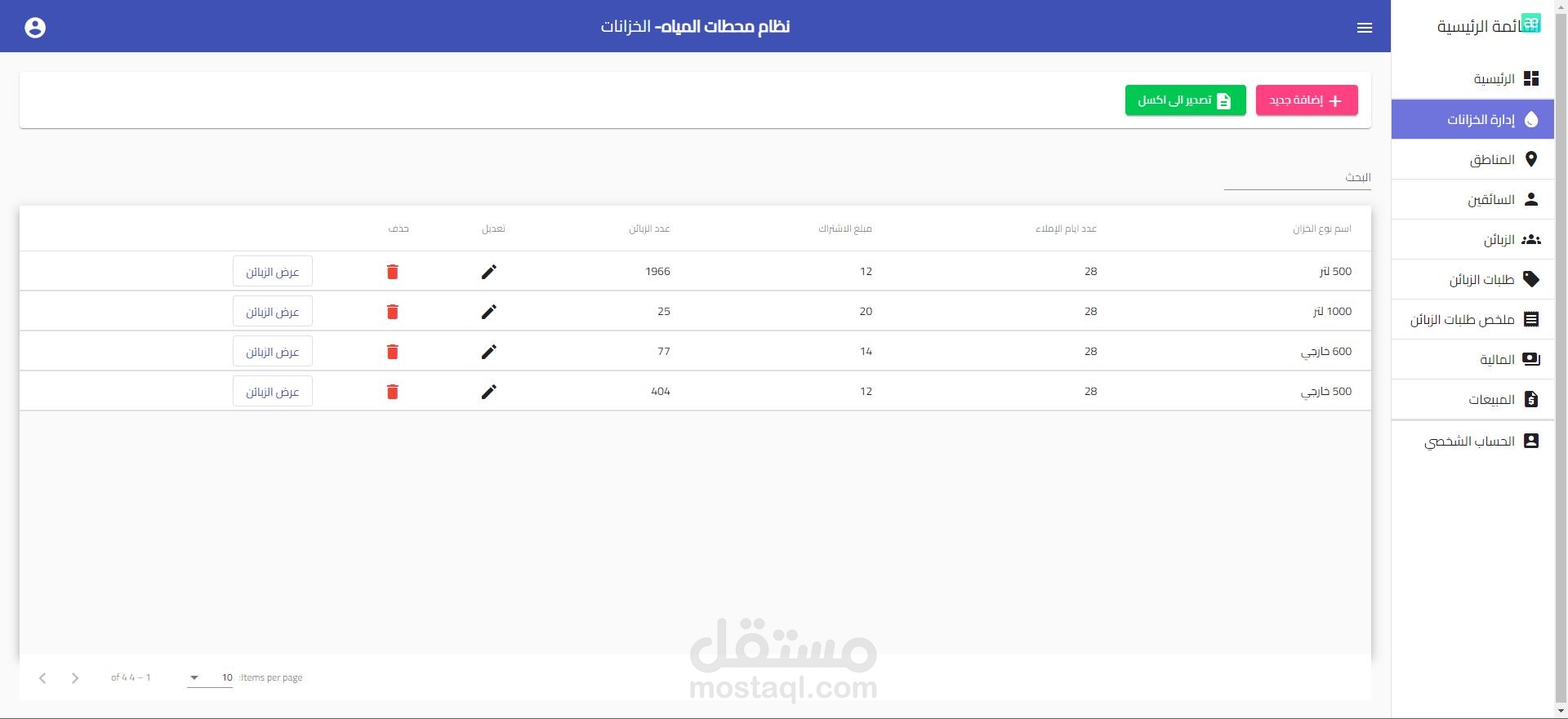This screenshot has width=1568, height=719.
Task: Click the app logo beside القائمة الرئيسية
Action: [1531, 24]
